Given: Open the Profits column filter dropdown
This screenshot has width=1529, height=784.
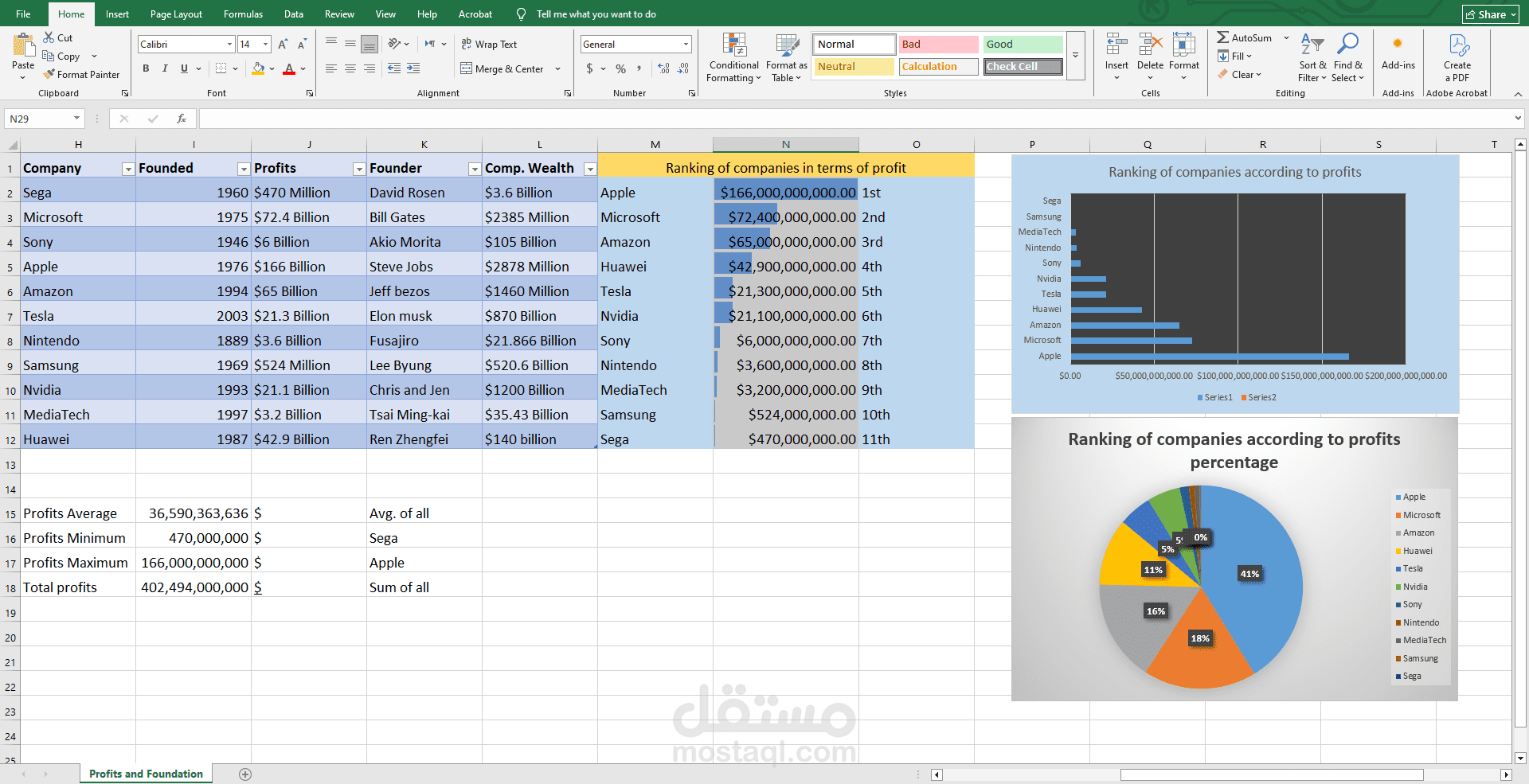Looking at the screenshot, I should pos(359,169).
